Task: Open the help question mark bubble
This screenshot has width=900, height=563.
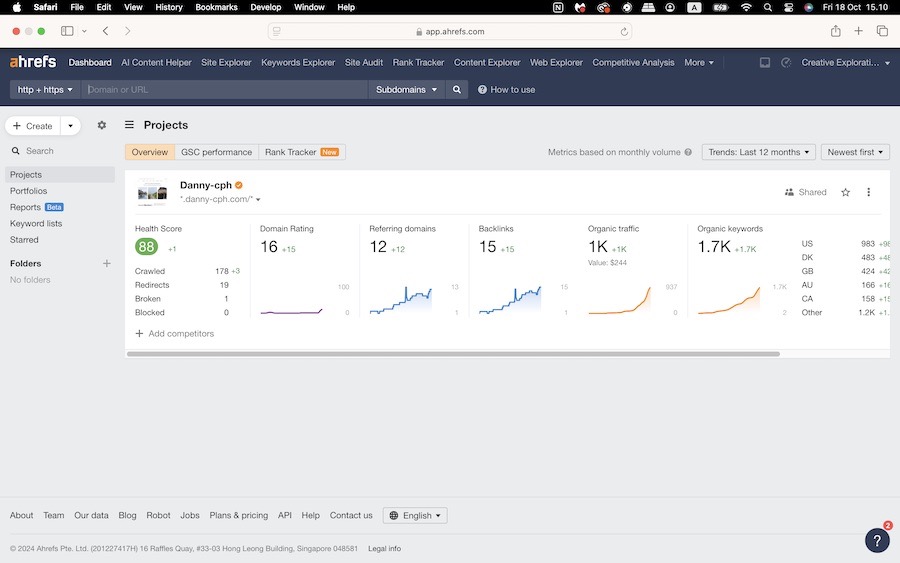Action: [x=877, y=540]
